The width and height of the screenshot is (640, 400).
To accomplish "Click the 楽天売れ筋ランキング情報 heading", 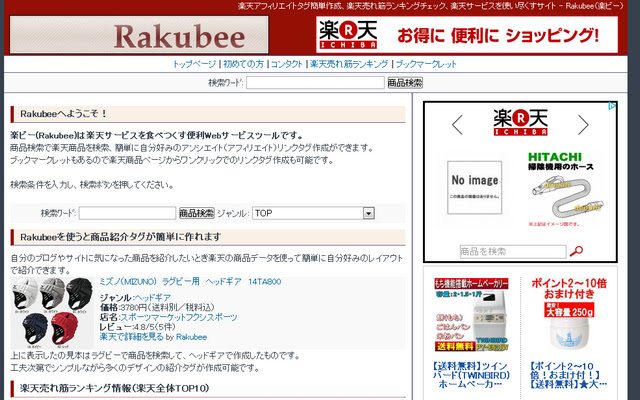I will [x=208, y=388].
